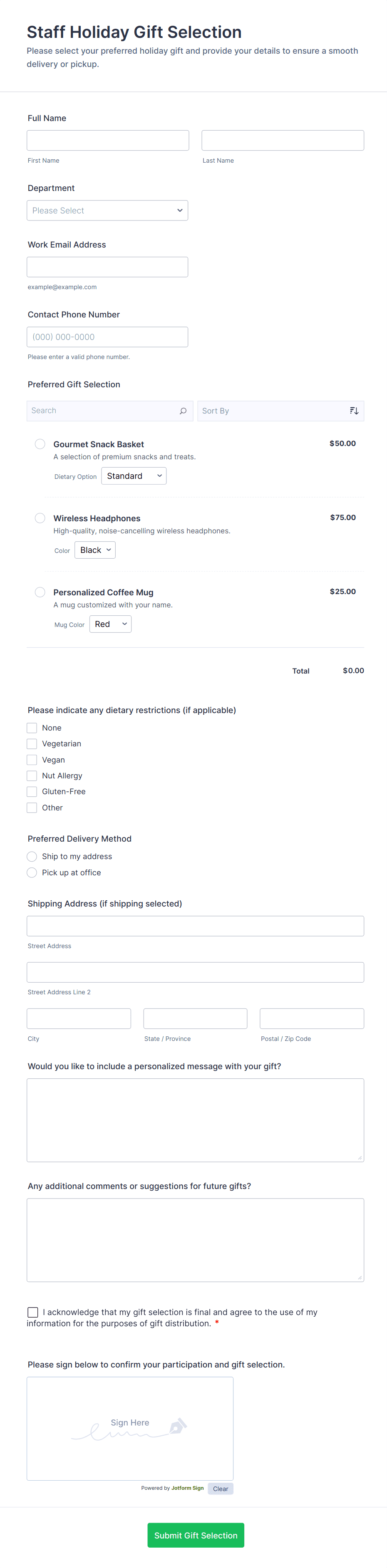Clear the signature field
This screenshot has width=387, height=1568.
coord(220,1488)
